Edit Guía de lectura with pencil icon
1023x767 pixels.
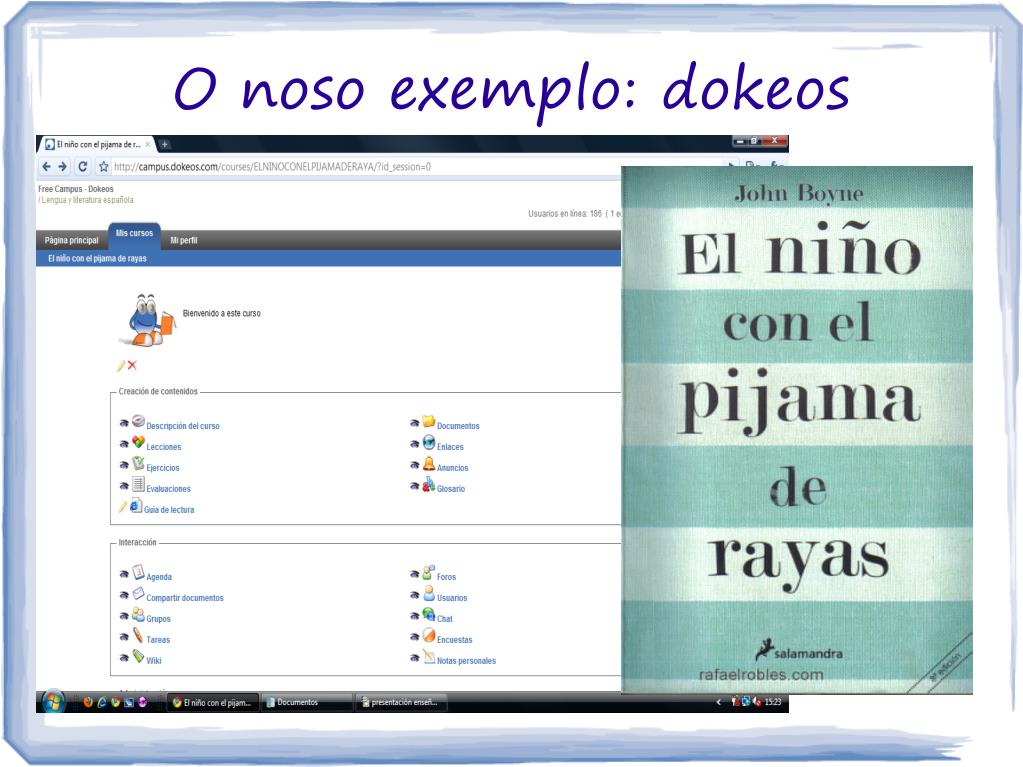[123, 506]
